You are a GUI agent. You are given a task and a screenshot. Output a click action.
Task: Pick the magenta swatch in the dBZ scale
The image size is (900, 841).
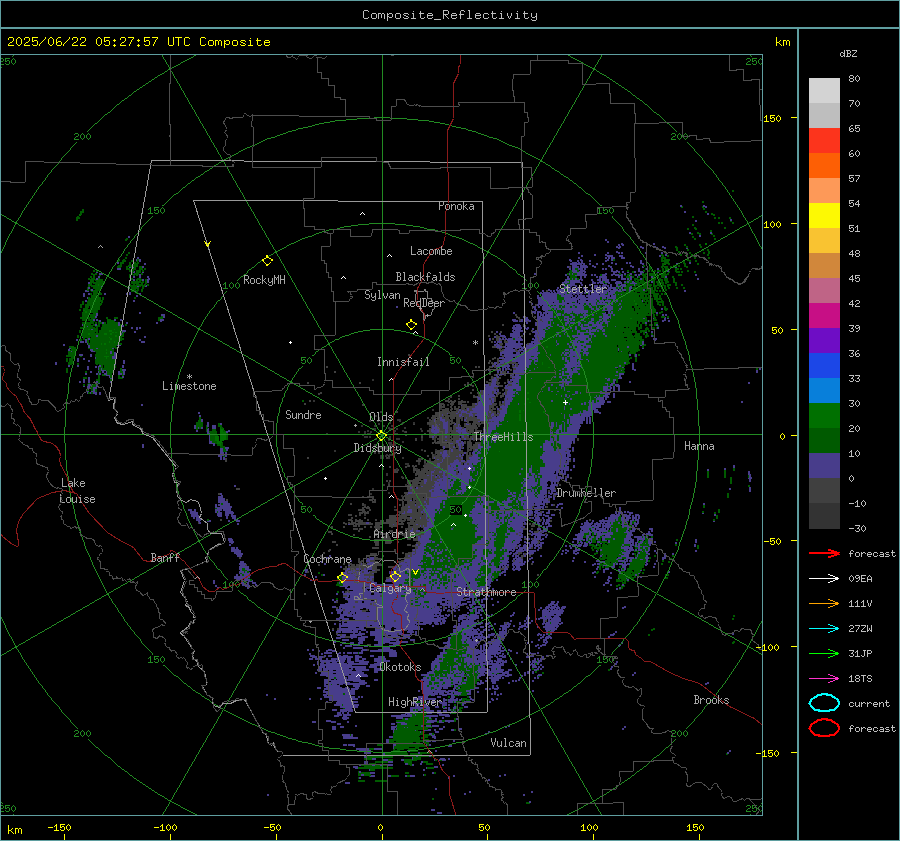point(824,316)
